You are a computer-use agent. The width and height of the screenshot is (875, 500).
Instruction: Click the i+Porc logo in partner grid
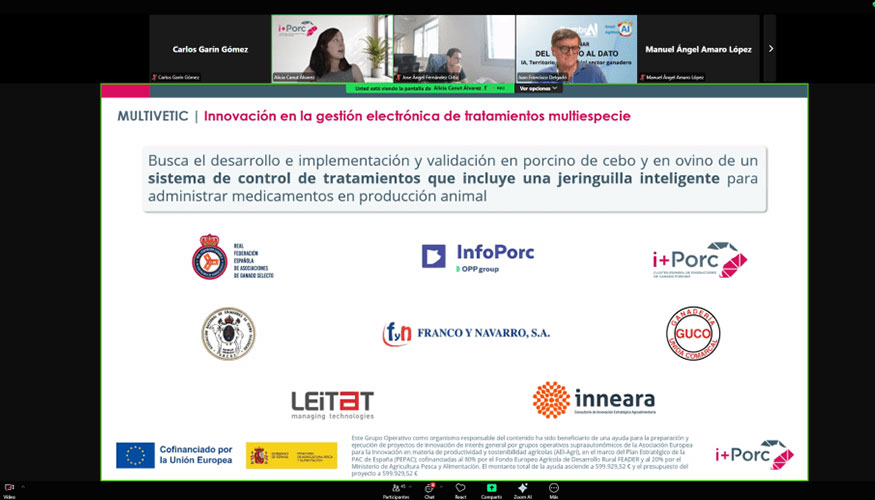(x=700, y=260)
